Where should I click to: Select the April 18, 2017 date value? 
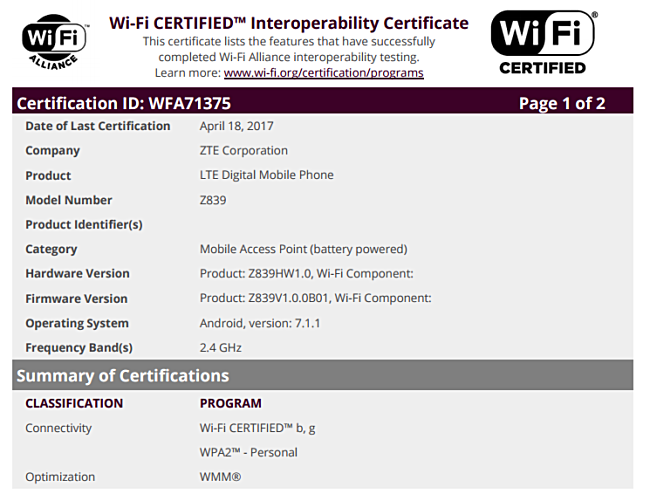tap(237, 126)
